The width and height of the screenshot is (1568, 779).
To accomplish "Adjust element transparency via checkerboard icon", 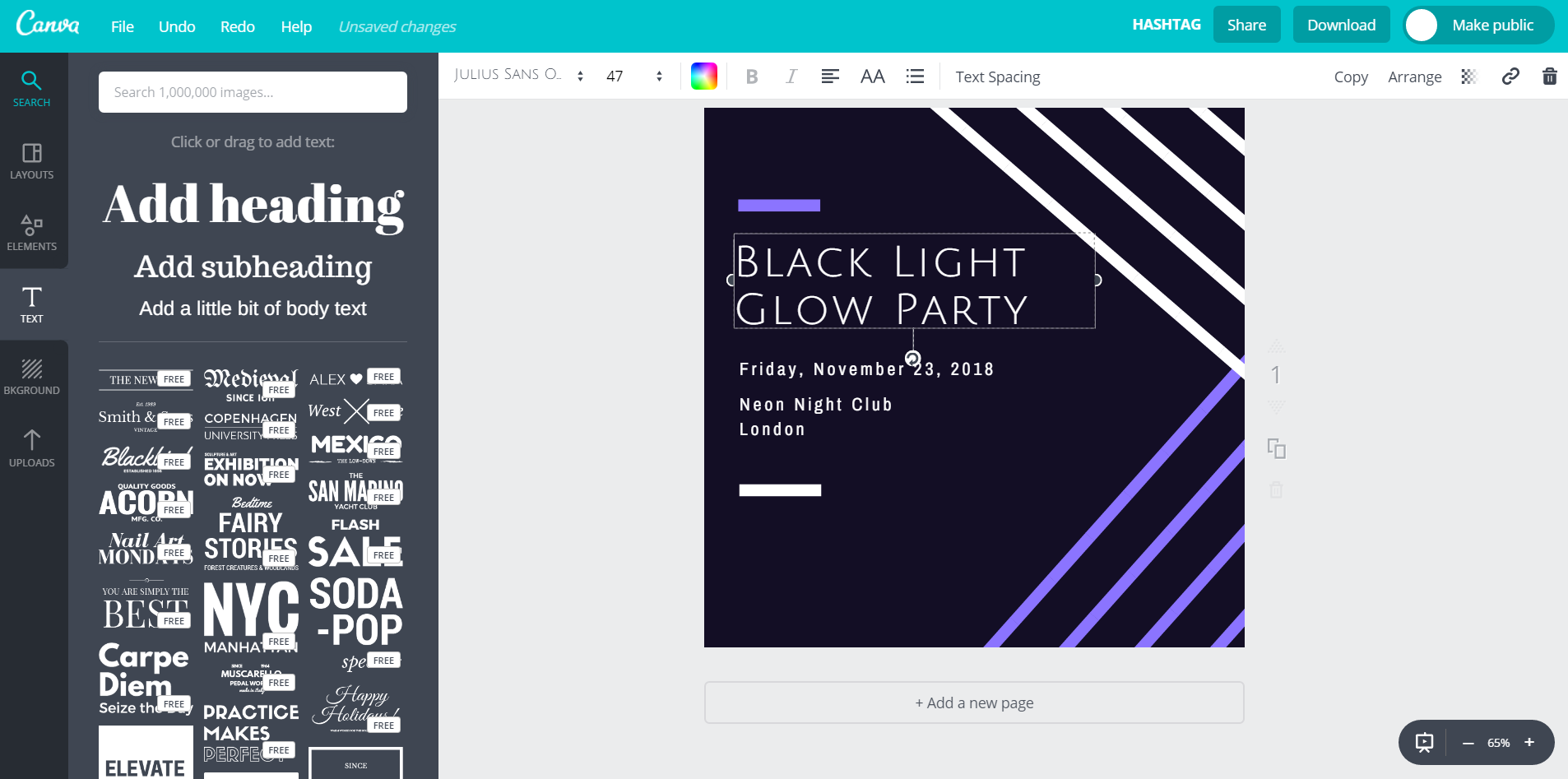I will click(x=1470, y=77).
